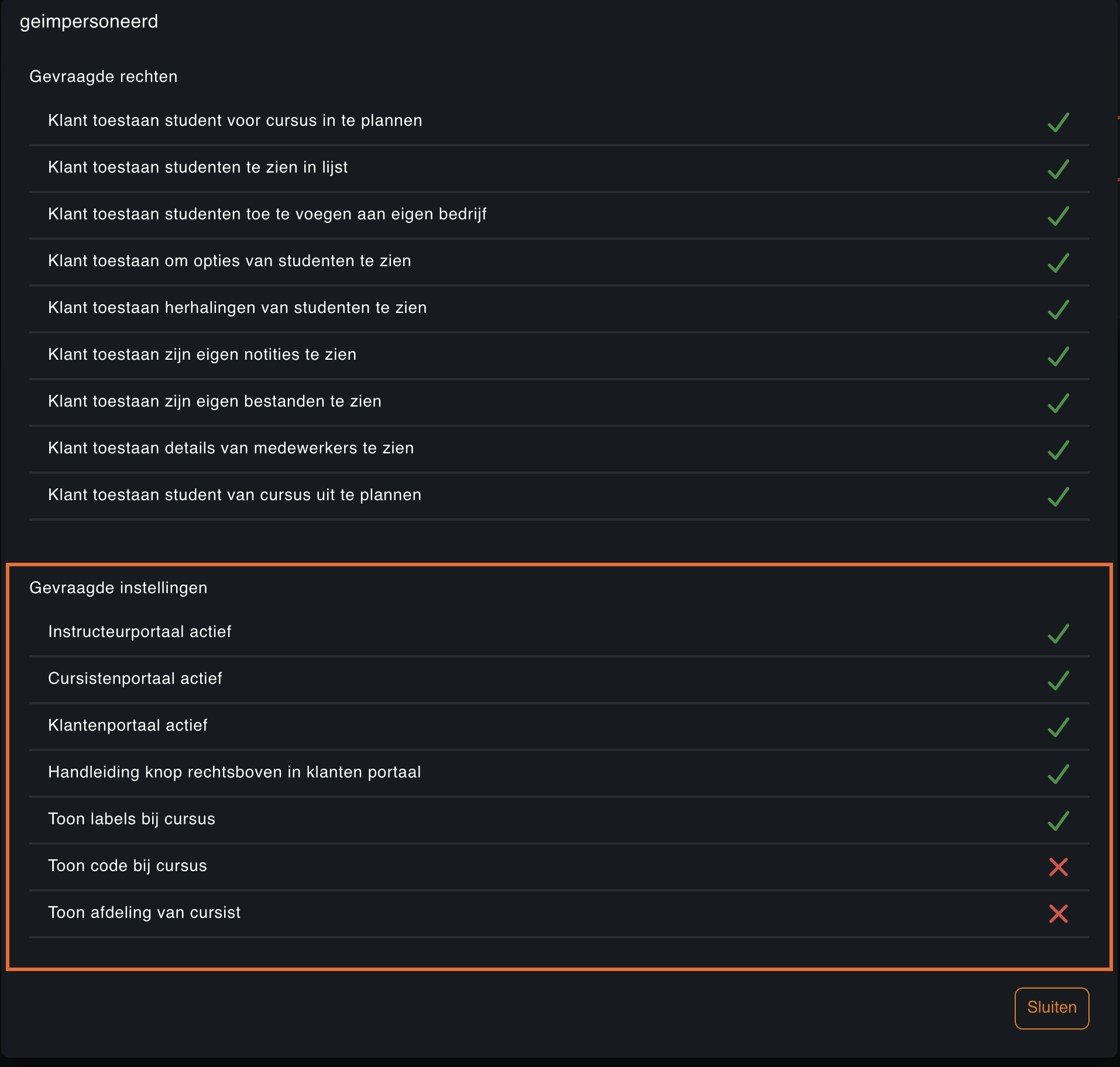1120x1067 pixels.
Task: Click the green check beside 'Cursistenportaal actief'
Action: 1058,680
